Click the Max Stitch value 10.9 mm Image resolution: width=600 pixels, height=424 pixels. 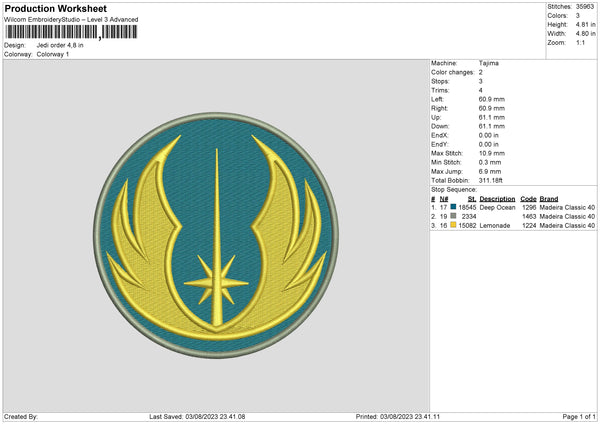[x=492, y=153]
